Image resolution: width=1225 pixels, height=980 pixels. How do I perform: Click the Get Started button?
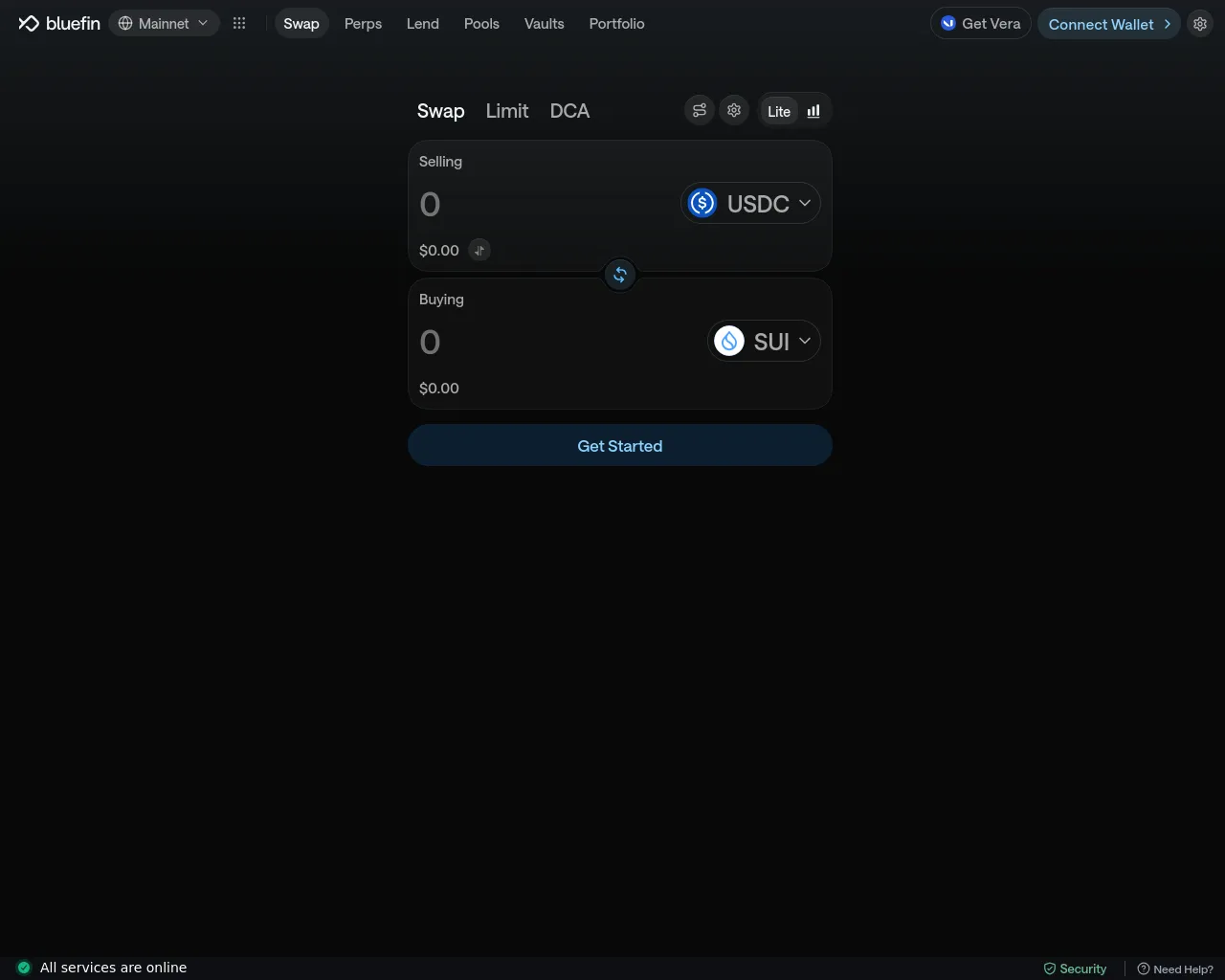click(x=620, y=445)
